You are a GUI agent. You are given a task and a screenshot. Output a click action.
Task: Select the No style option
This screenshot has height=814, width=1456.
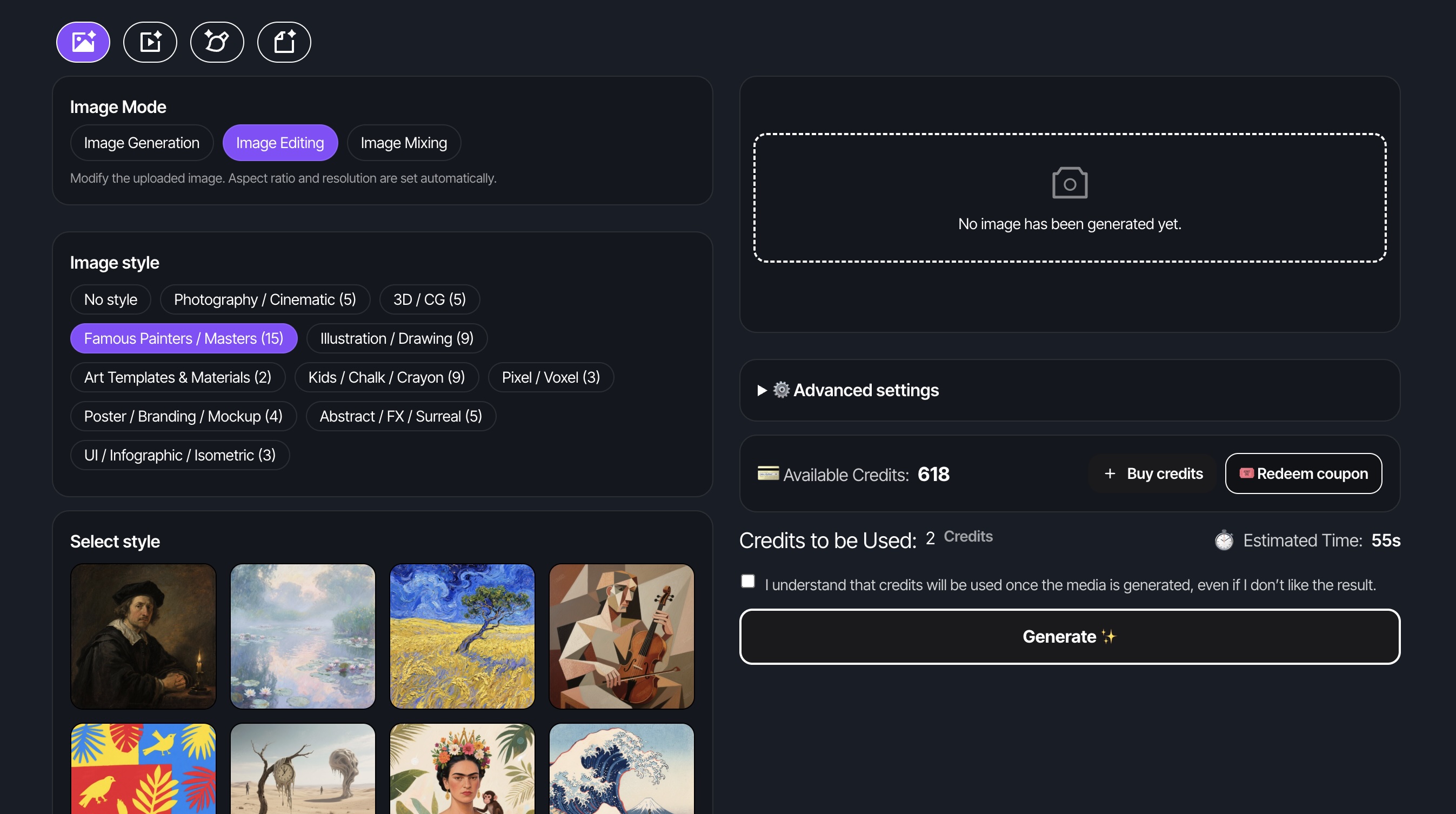(110, 299)
